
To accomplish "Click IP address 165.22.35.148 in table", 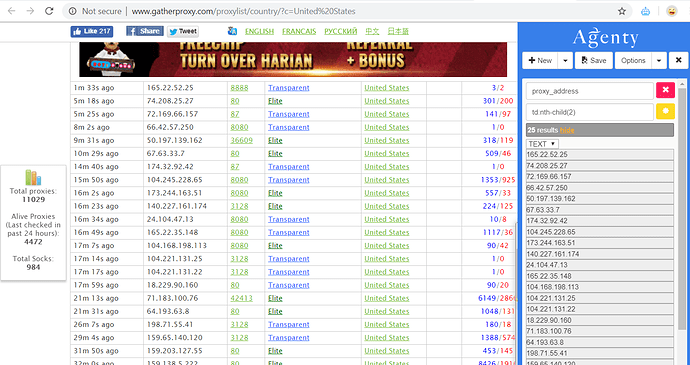I will (x=172, y=232).
